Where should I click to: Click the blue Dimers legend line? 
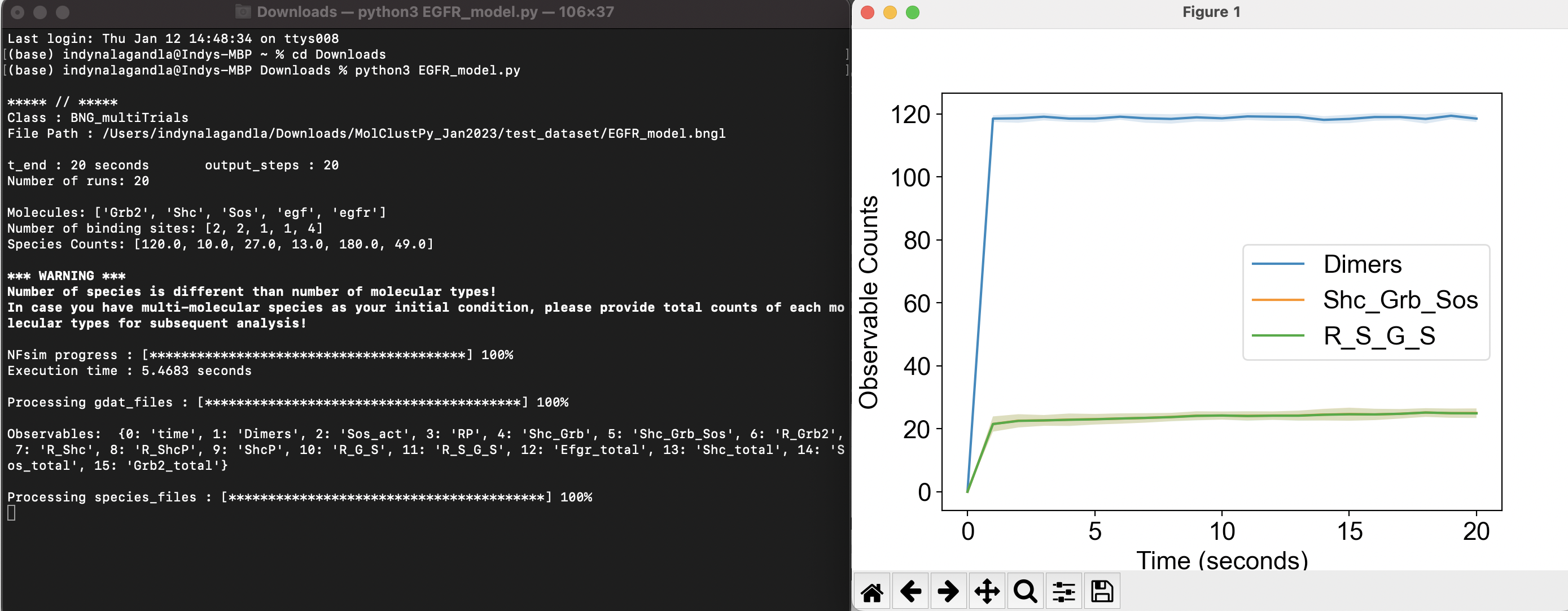click(1278, 264)
